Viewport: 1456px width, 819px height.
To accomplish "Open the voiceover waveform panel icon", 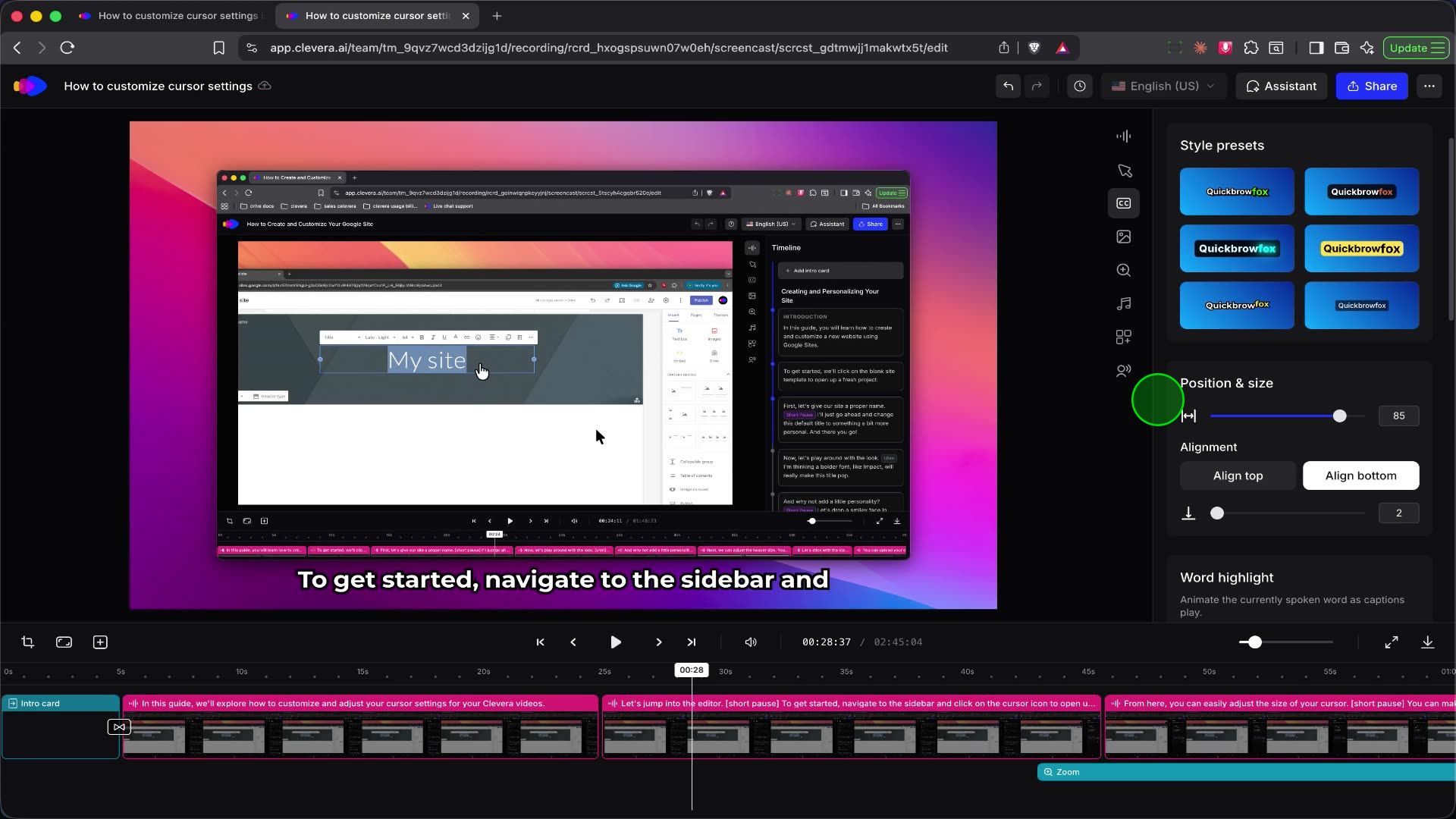I will [x=1123, y=136].
